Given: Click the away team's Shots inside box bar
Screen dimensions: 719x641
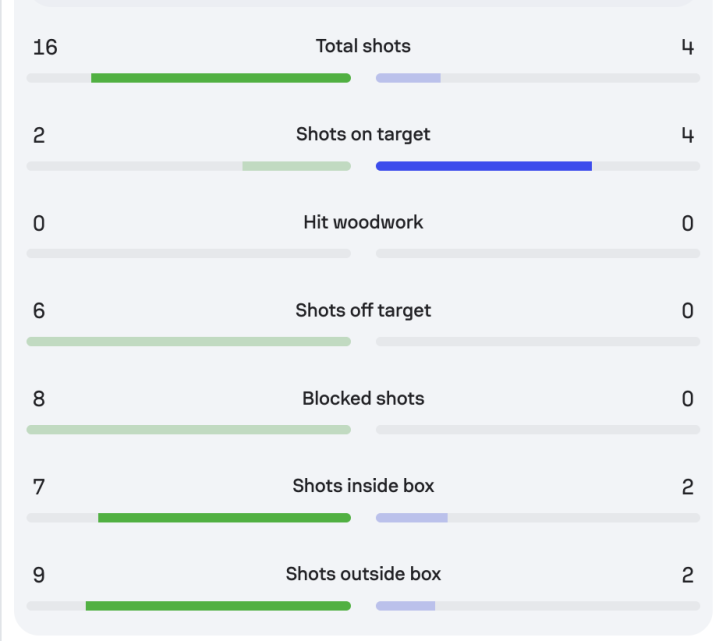Looking at the screenshot, I should pyautogui.click(x=411, y=518).
